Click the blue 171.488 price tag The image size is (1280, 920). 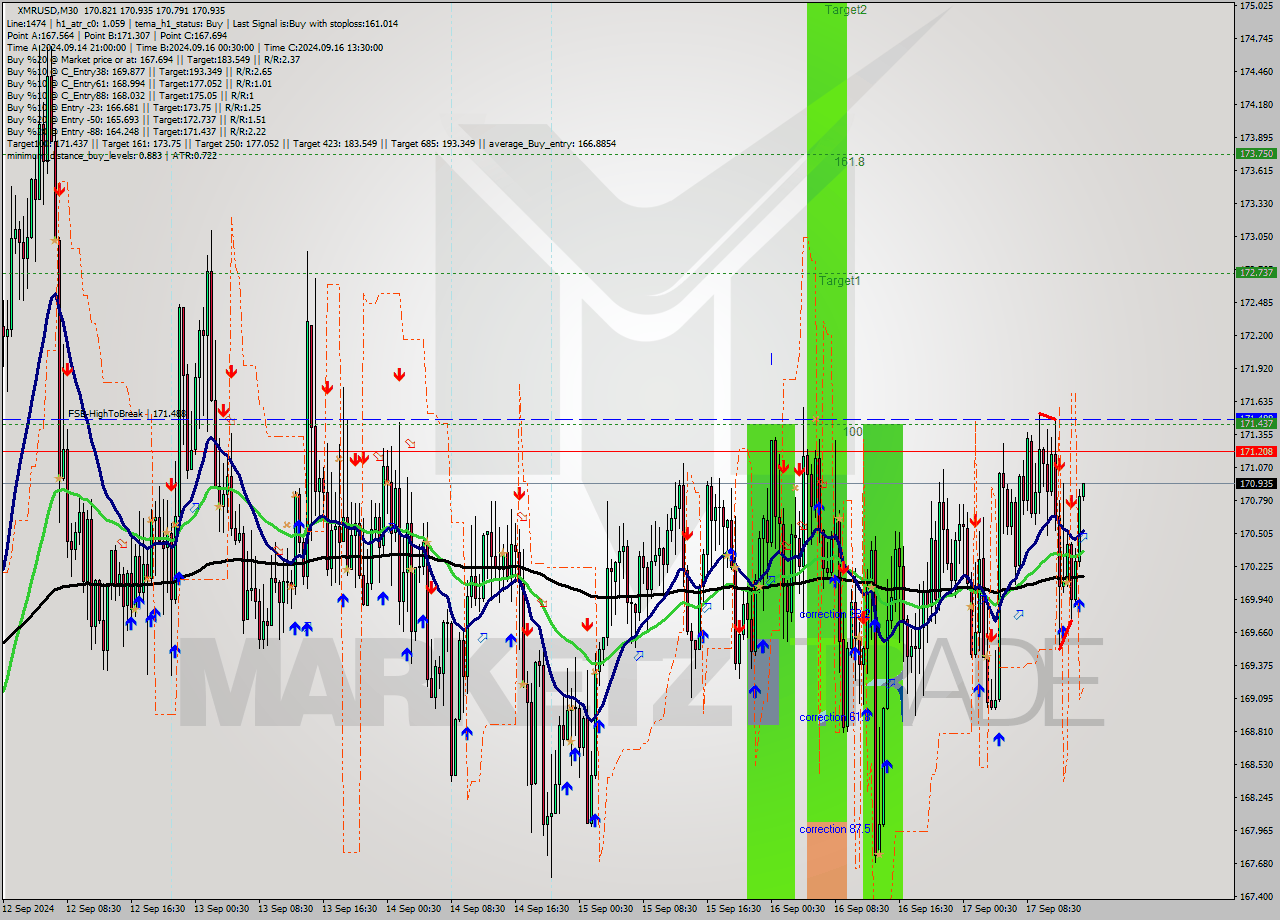pyautogui.click(x=1256, y=417)
